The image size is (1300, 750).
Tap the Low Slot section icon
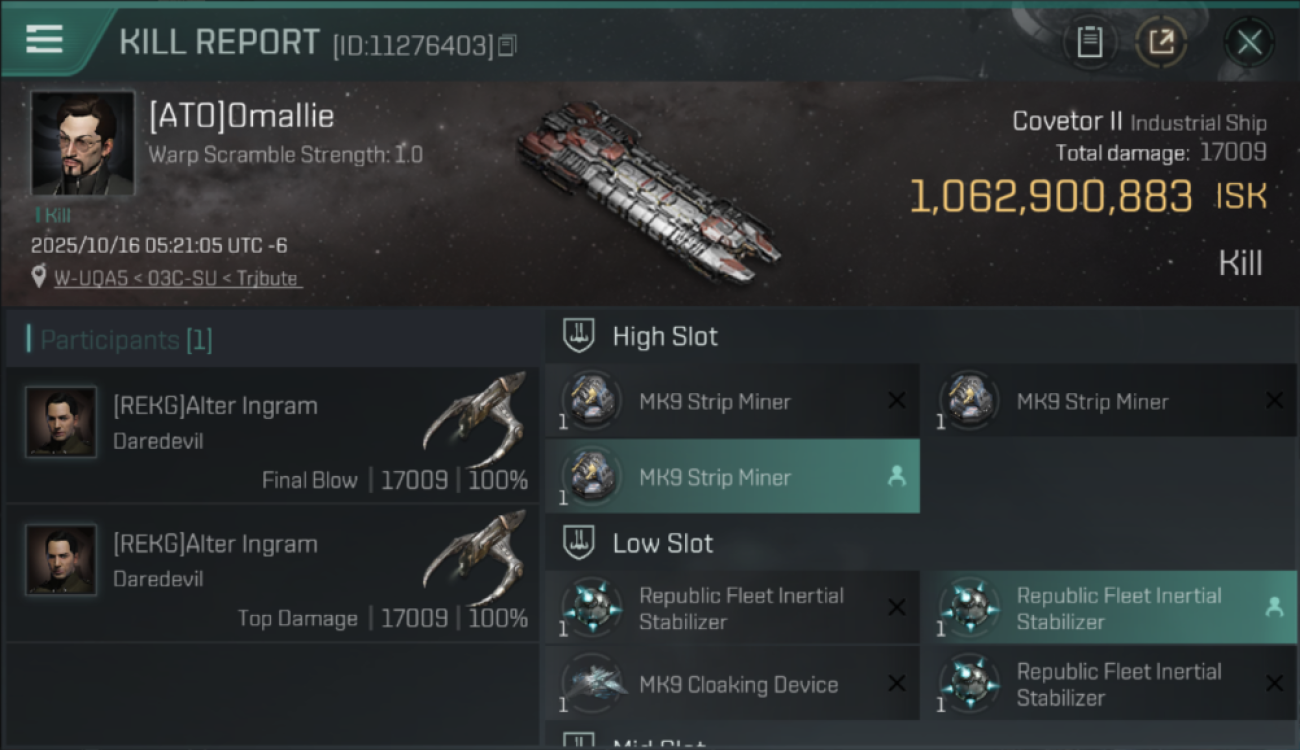click(578, 543)
